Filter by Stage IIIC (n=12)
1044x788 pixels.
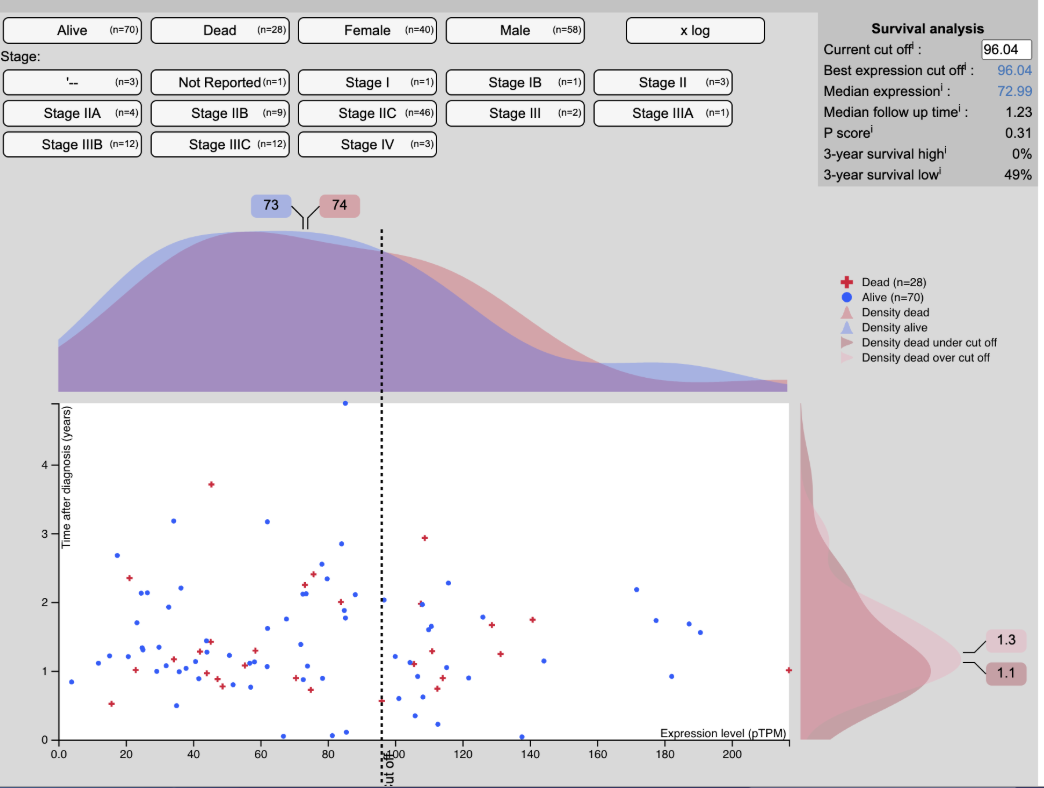(x=220, y=144)
